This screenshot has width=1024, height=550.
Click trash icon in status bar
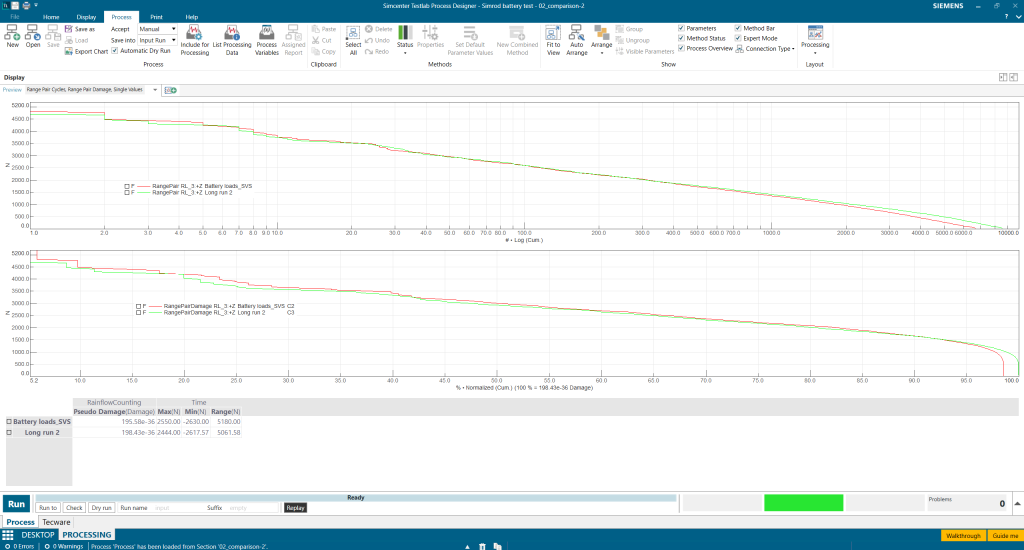(482, 546)
